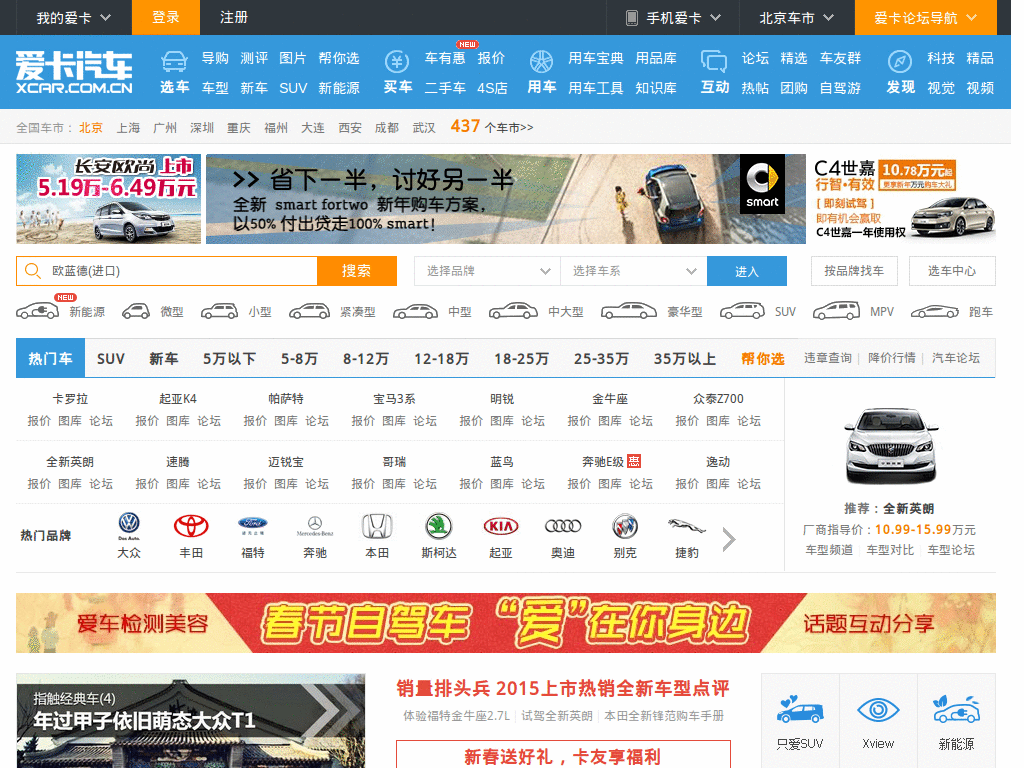This screenshot has width=1024, height=768.
Task: Click the 新能源 plug car icon at the bottom right
Action: point(957,710)
